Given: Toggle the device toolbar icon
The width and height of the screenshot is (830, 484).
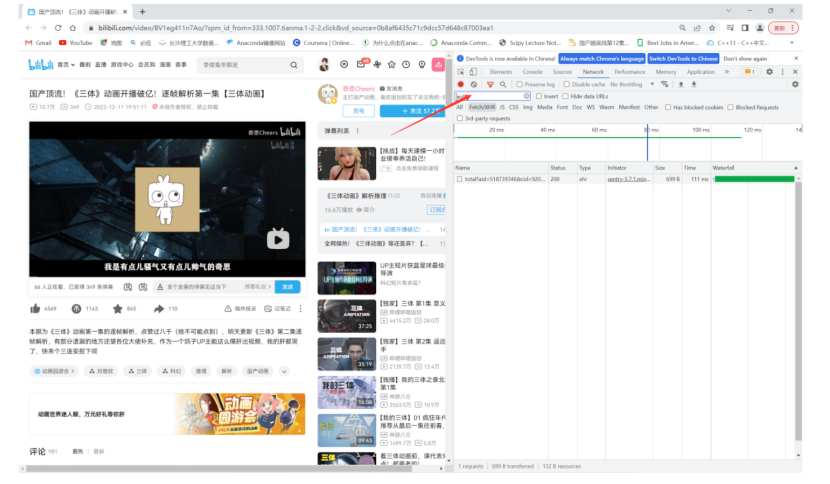Looking at the screenshot, I should pyautogui.click(x=473, y=71).
